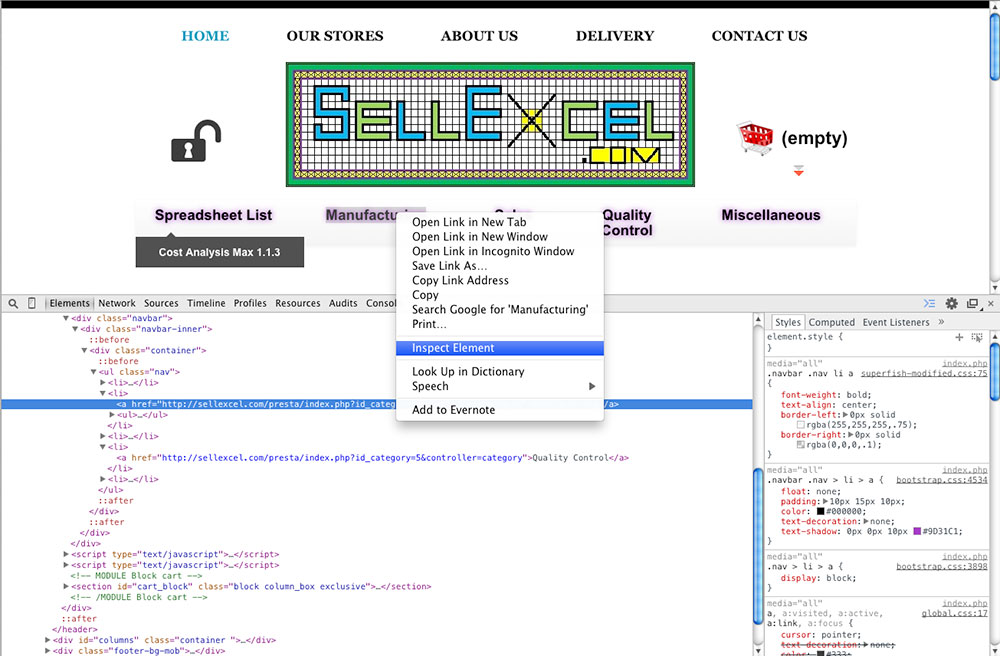Choose Add to Evernote
Image resolution: width=1000 pixels, height=656 pixels.
(x=500, y=410)
